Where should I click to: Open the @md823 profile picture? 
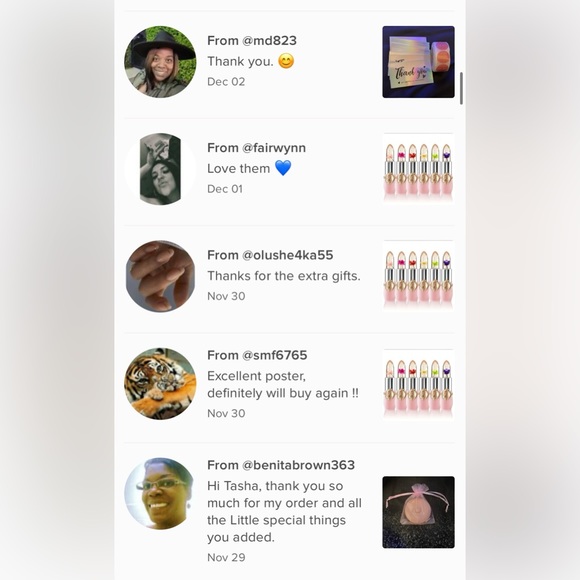pos(160,62)
